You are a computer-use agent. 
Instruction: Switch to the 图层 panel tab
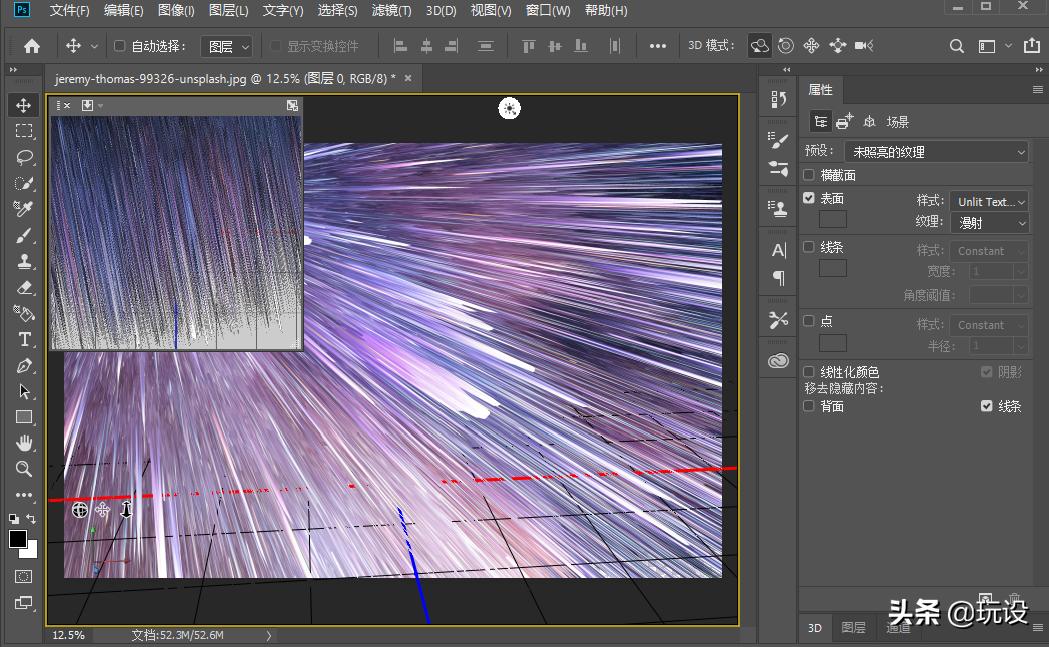coord(853,628)
